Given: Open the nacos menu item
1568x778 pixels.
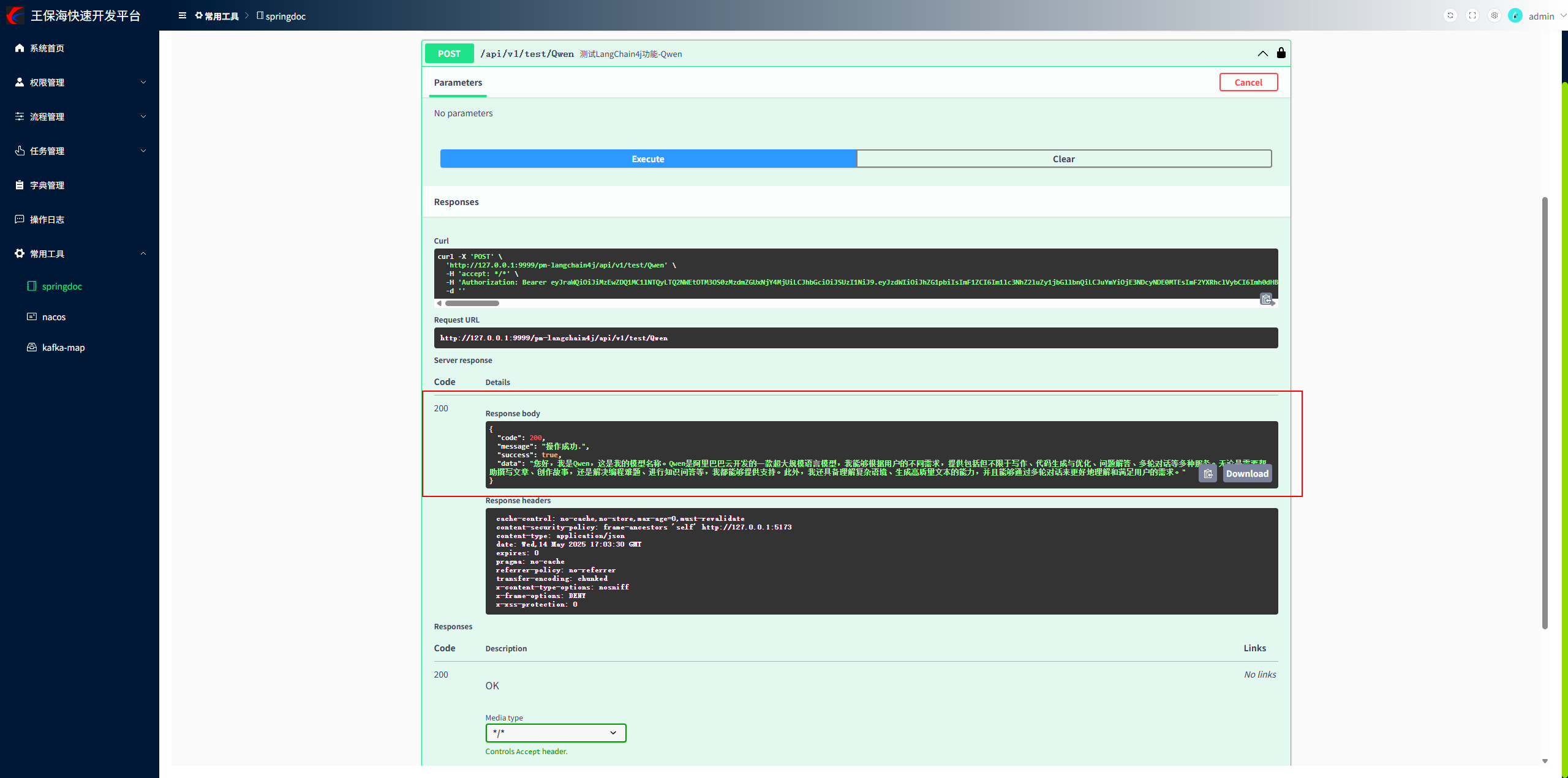Looking at the screenshot, I should [x=54, y=317].
